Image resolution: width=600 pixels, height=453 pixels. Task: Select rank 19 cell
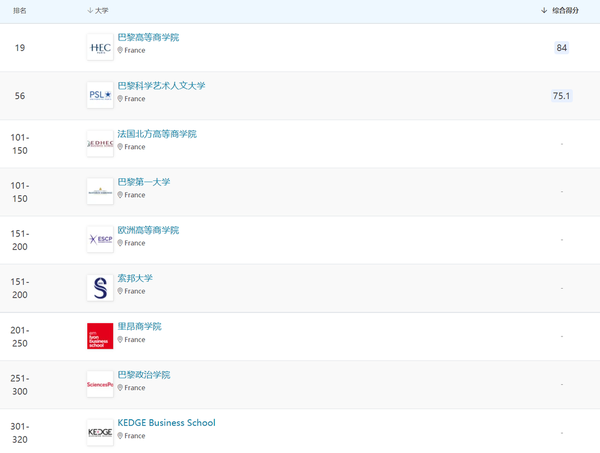pyautogui.click(x=20, y=48)
